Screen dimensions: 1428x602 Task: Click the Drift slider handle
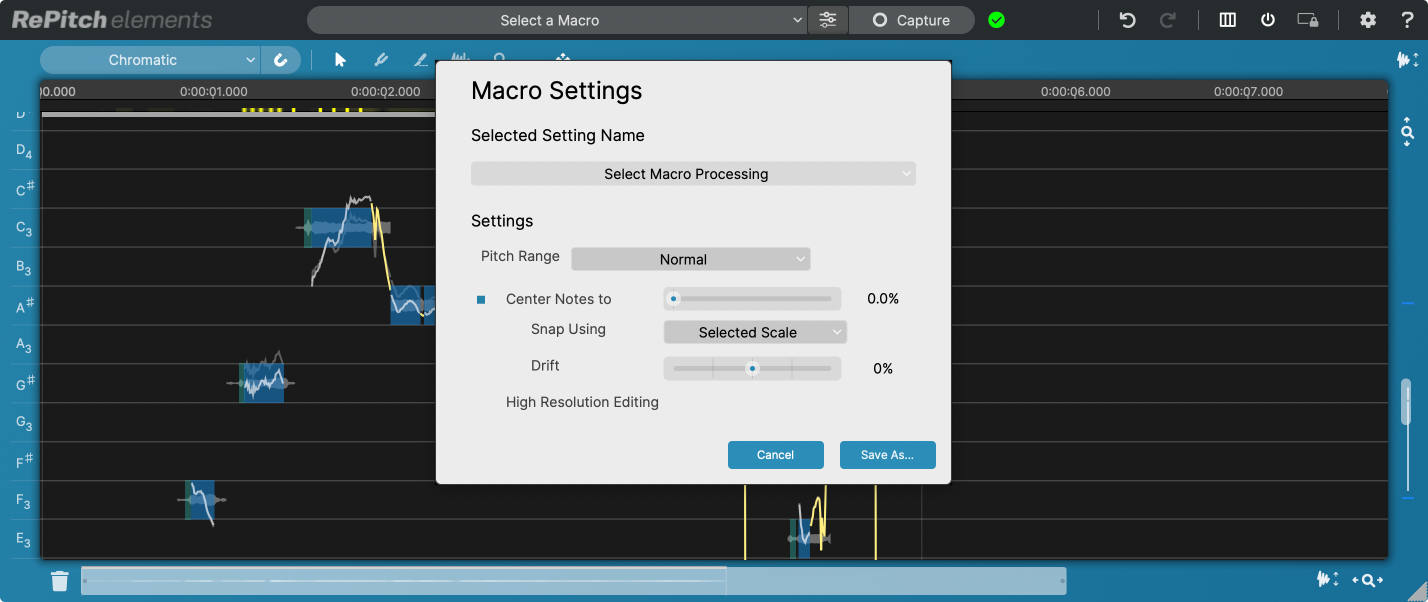pos(753,368)
